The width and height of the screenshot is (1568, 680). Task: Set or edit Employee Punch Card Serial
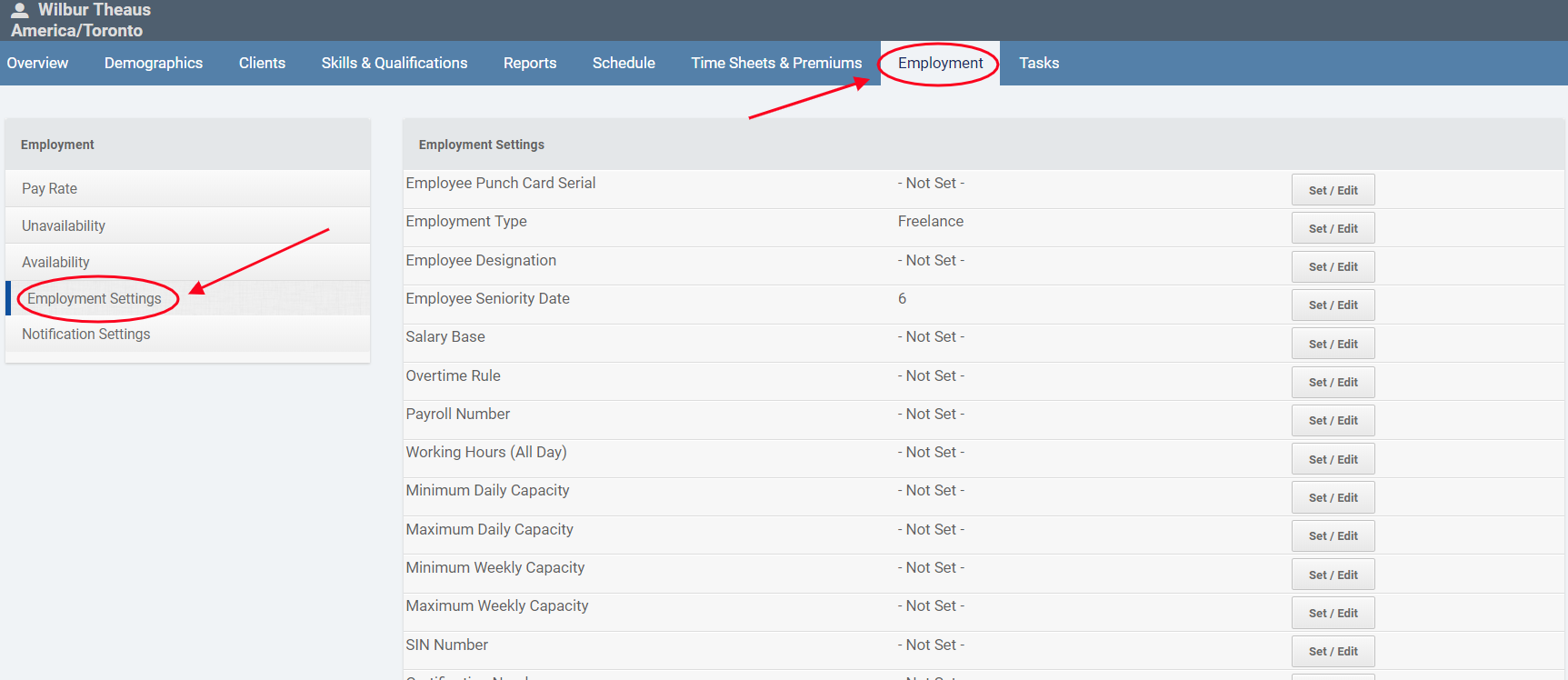click(1333, 190)
